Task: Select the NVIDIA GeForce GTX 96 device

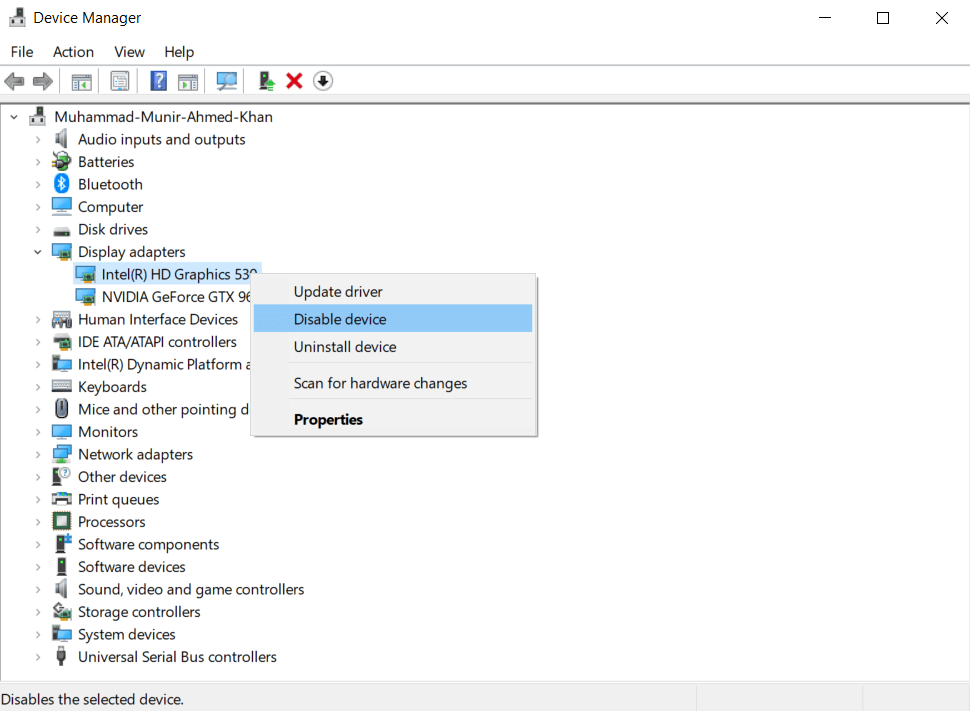Action: click(180, 296)
